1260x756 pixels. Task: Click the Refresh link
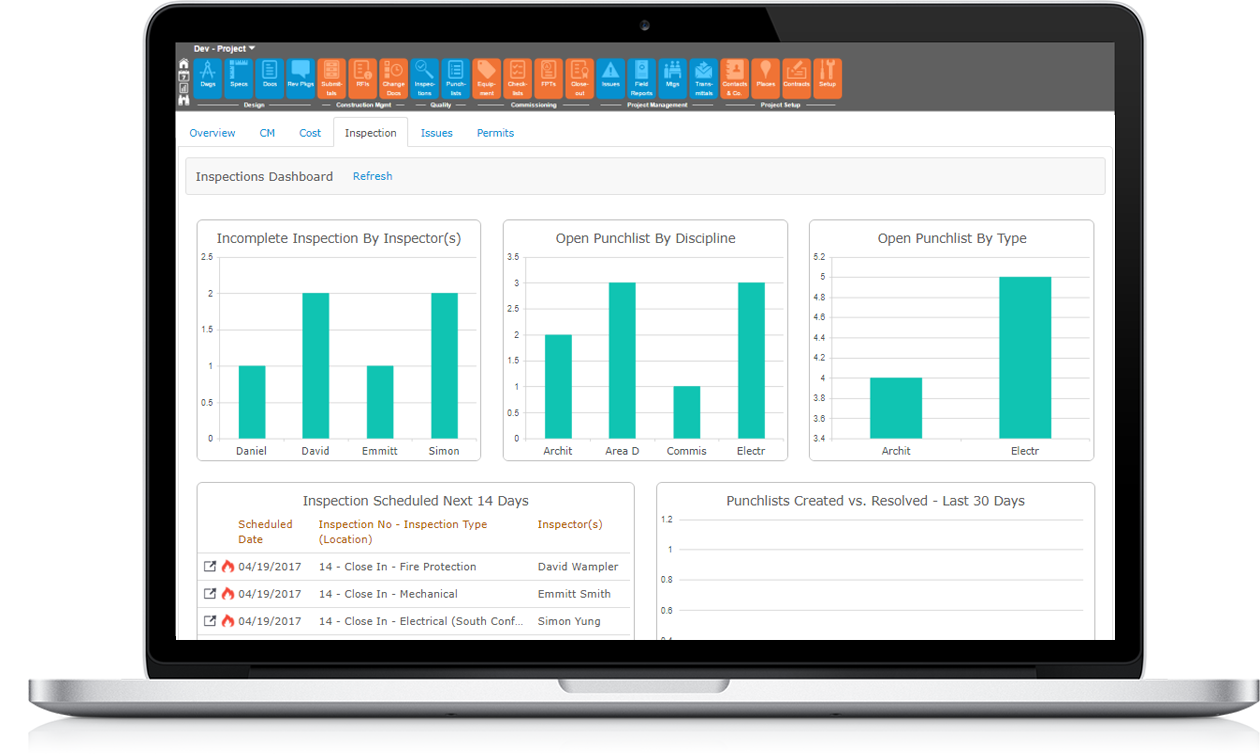pos(372,176)
